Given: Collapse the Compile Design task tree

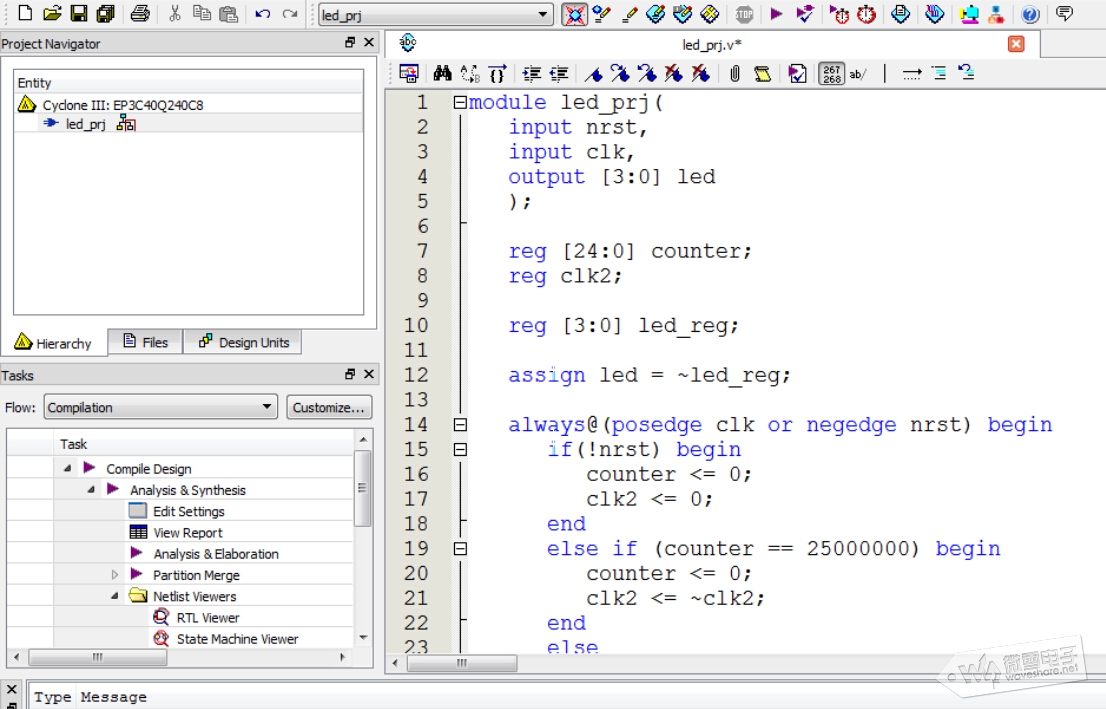Looking at the screenshot, I should [x=67, y=468].
